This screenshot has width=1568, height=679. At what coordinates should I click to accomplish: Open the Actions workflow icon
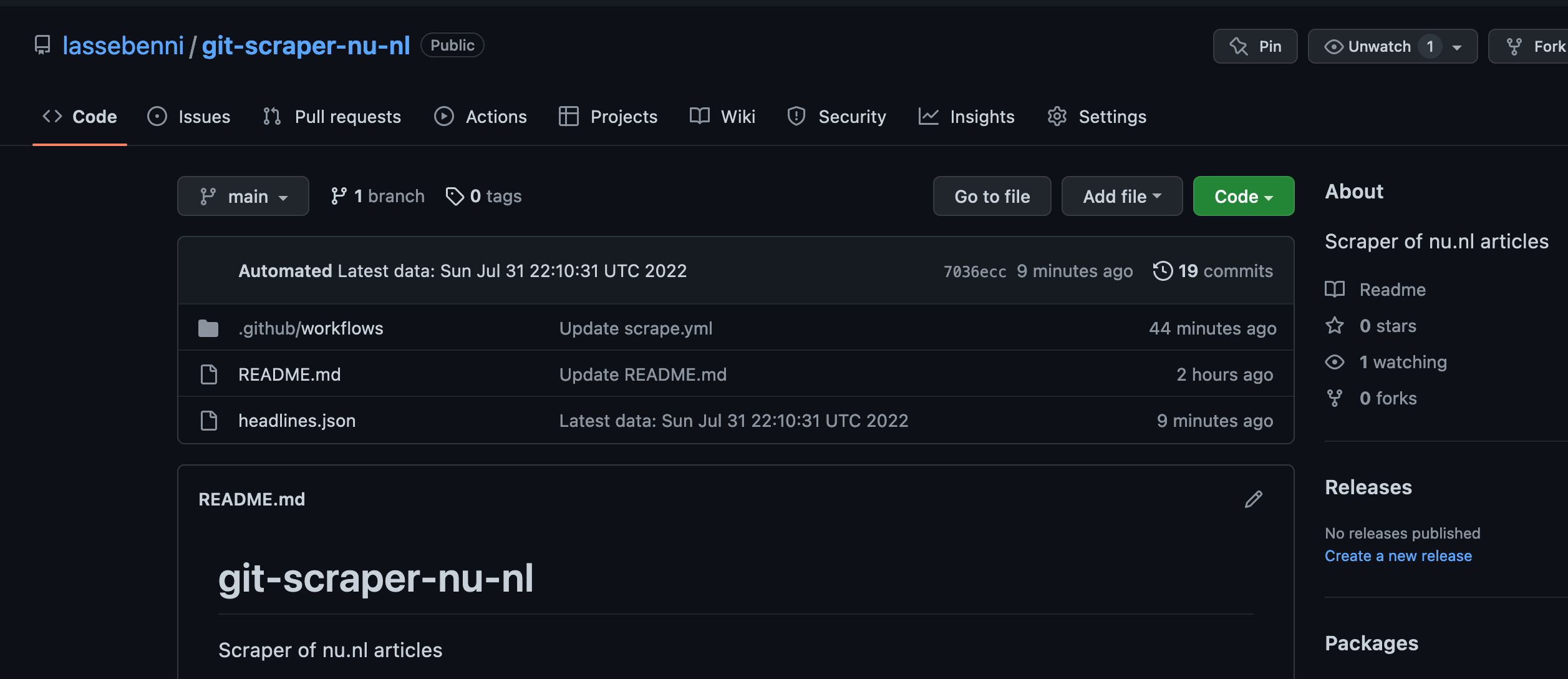[x=444, y=116]
